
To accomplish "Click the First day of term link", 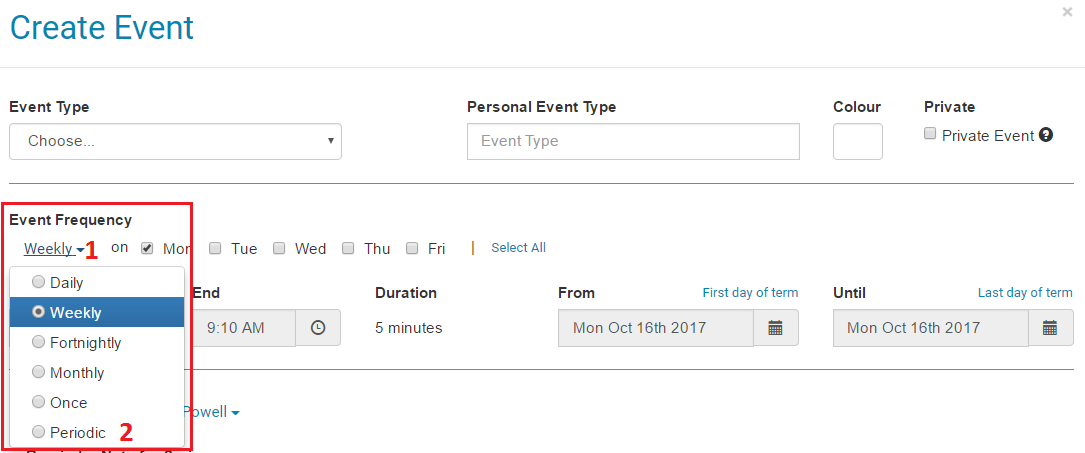I will 750,293.
